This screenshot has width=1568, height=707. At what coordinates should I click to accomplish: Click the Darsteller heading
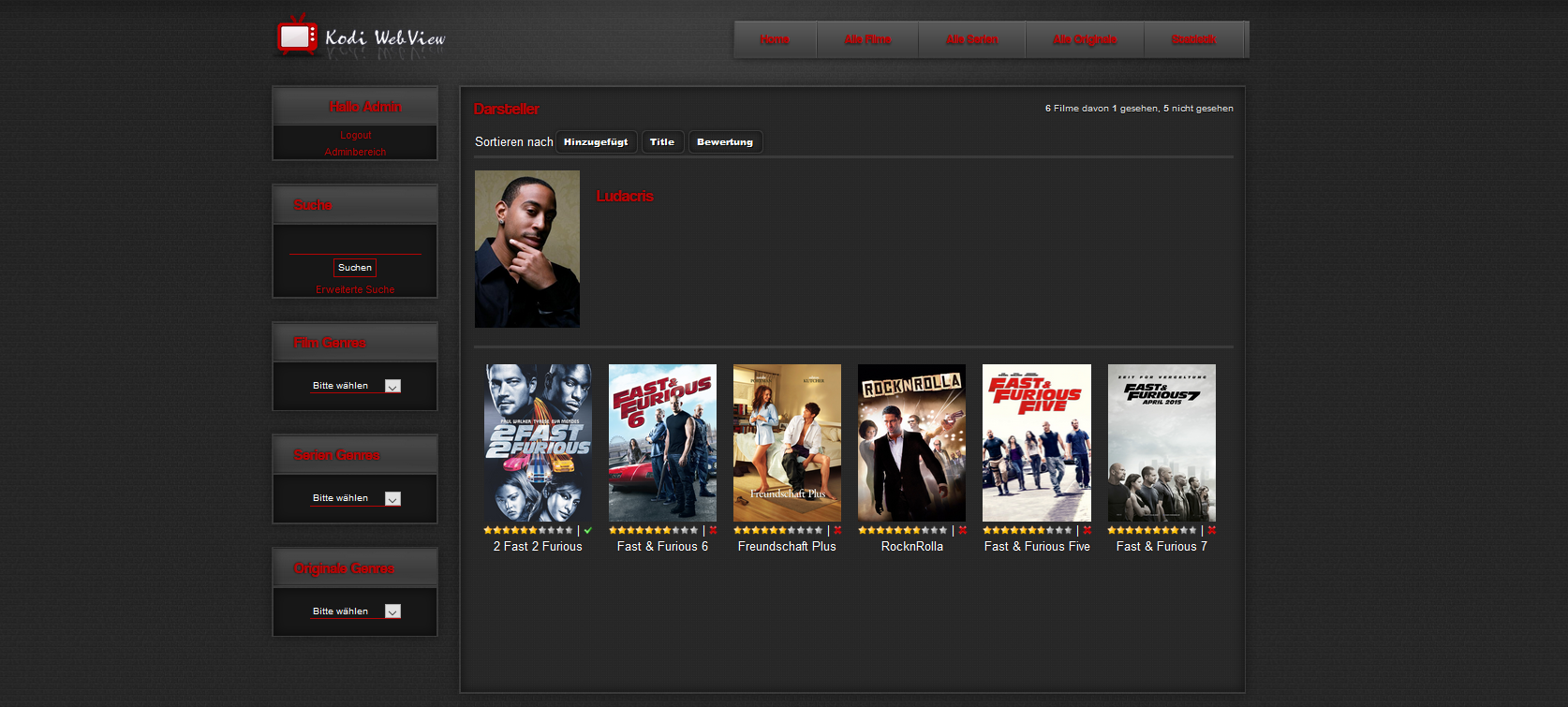tap(507, 109)
